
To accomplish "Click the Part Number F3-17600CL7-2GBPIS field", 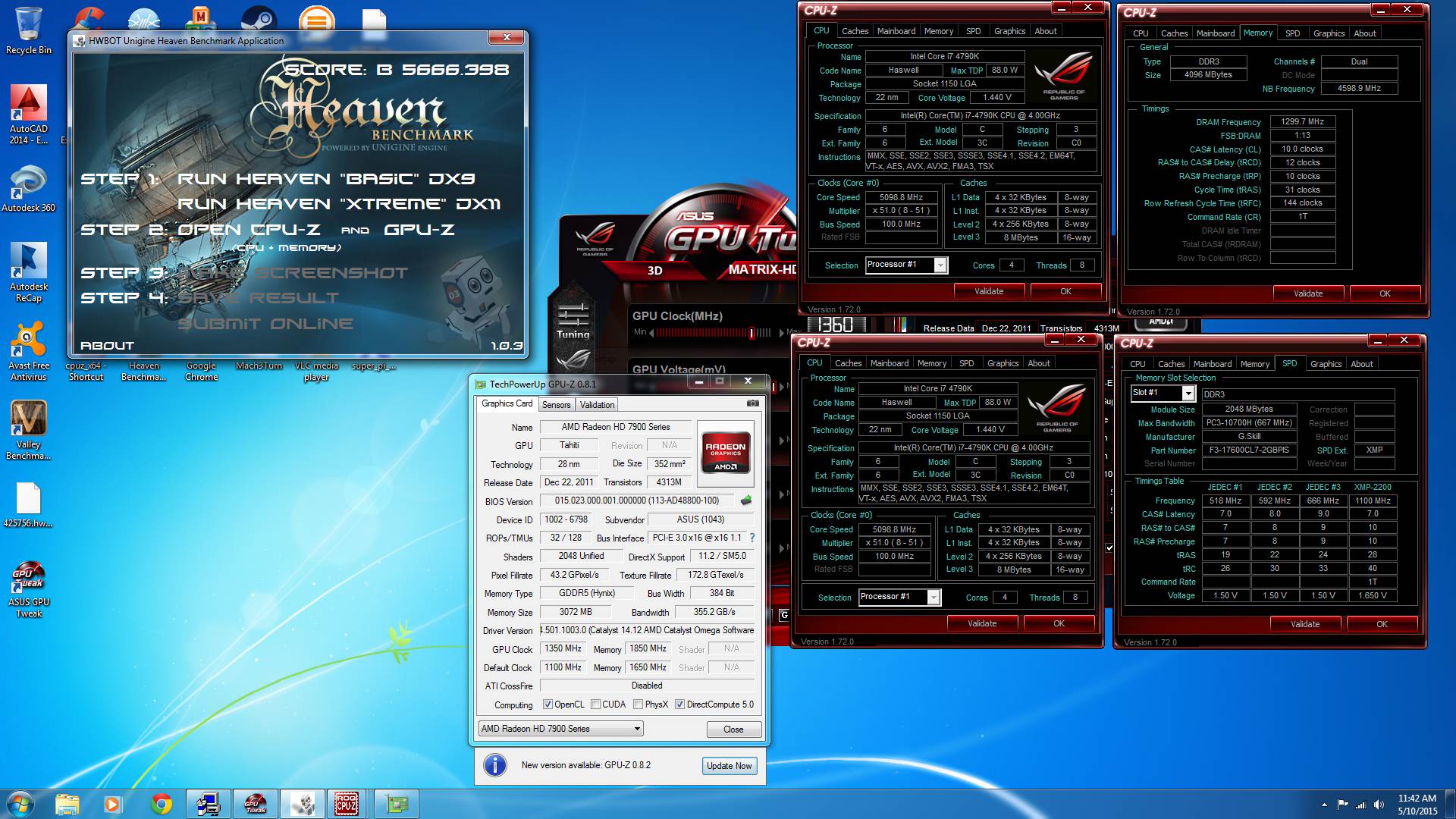I will click(1248, 450).
